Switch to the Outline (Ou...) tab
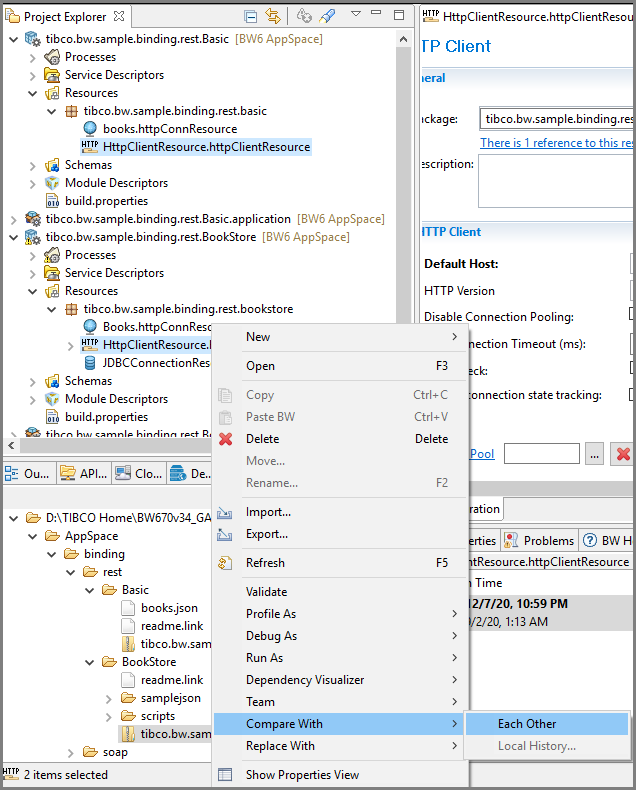The width and height of the screenshot is (636, 790). [29, 474]
